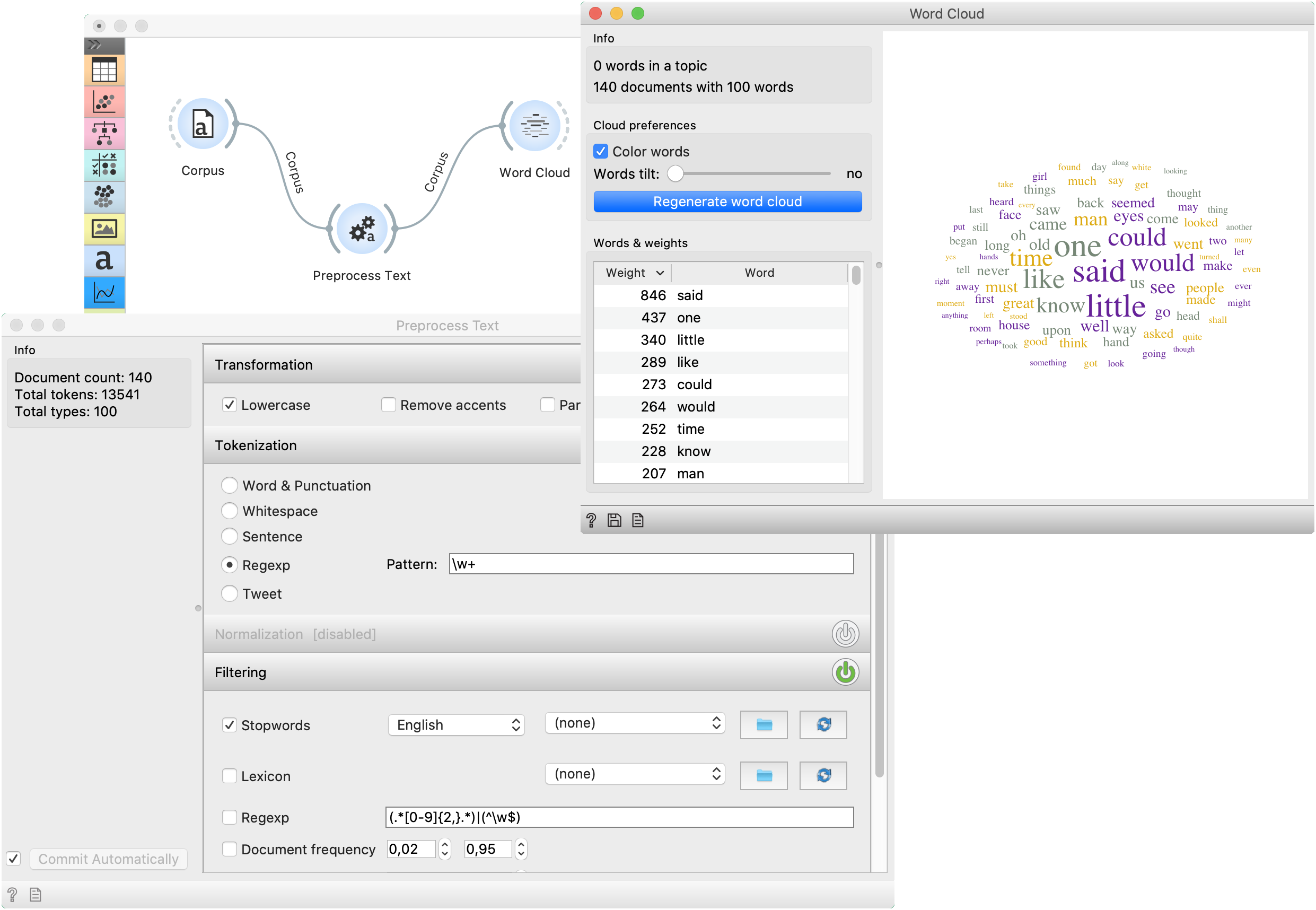Enable the disabled Normalization power button
The height and width of the screenshot is (910, 1316).
[845, 634]
